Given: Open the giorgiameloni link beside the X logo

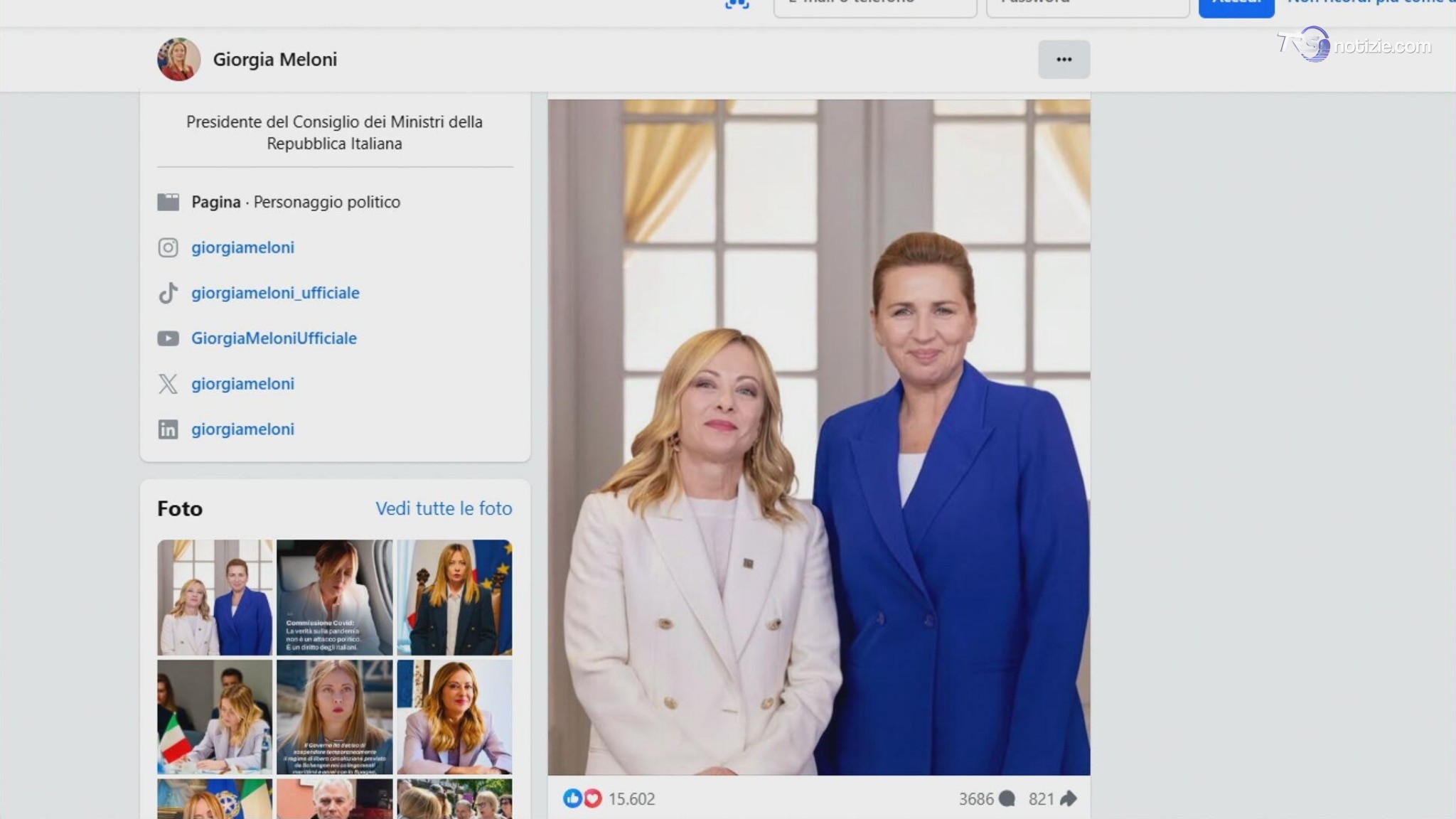Looking at the screenshot, I should (x=242, y=384).
